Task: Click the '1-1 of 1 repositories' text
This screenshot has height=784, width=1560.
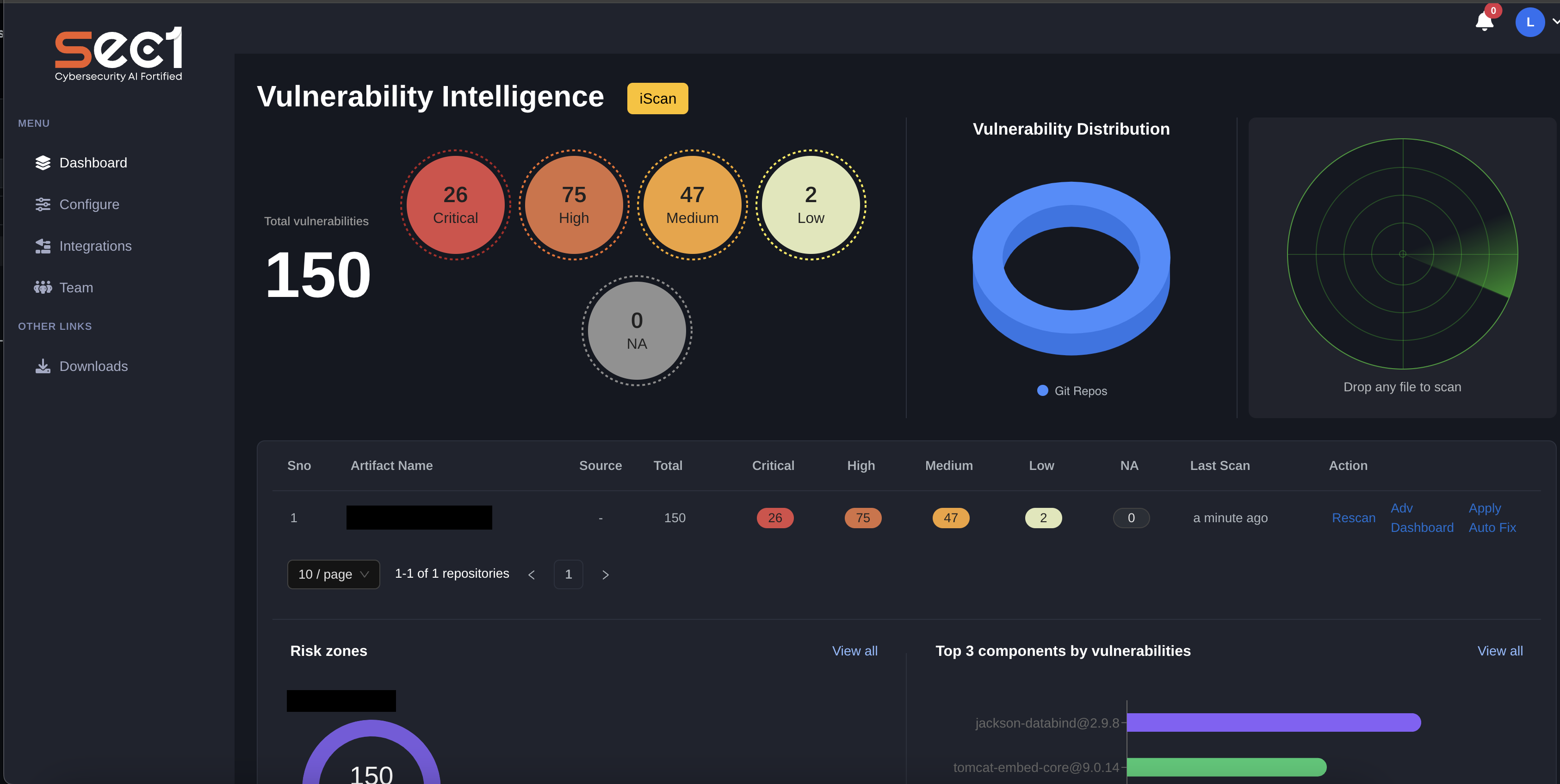Action: pyautogui.click(x=452, y=574)
